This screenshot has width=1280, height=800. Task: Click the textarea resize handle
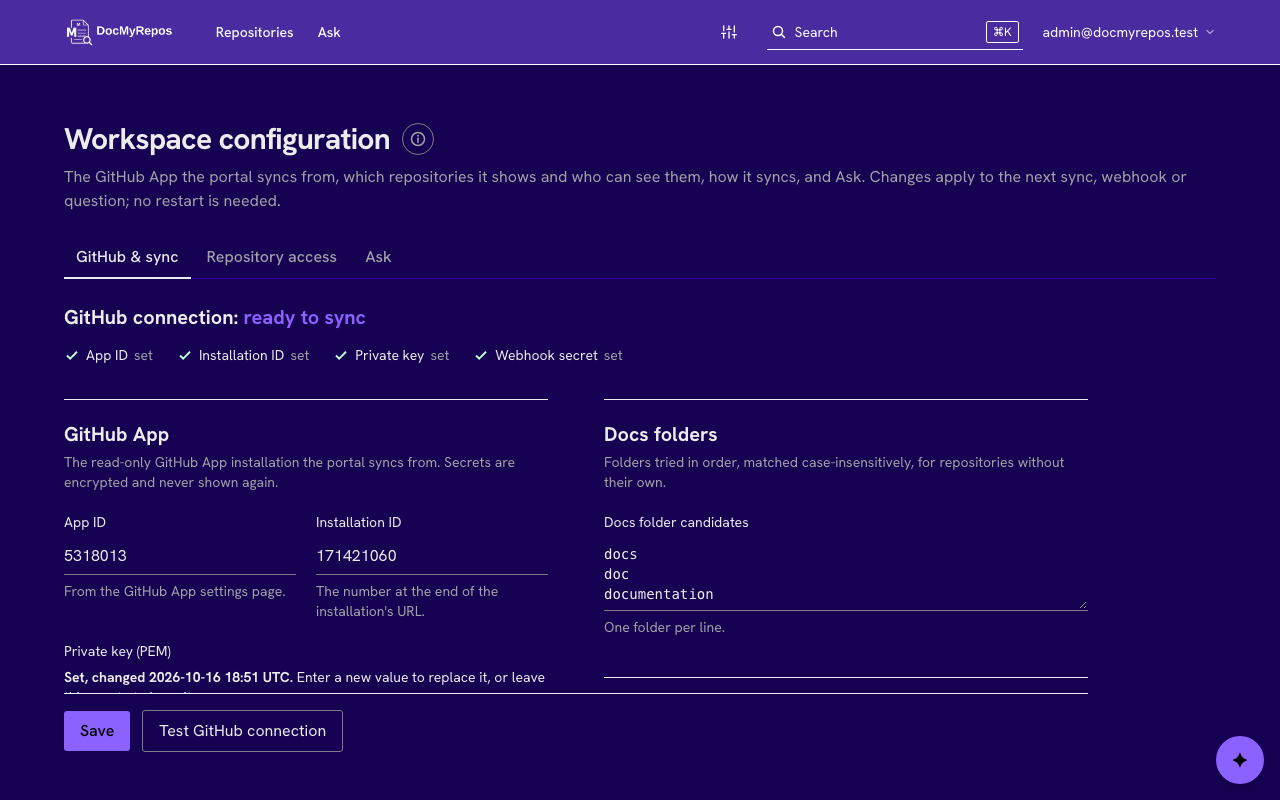[1082, 604]
